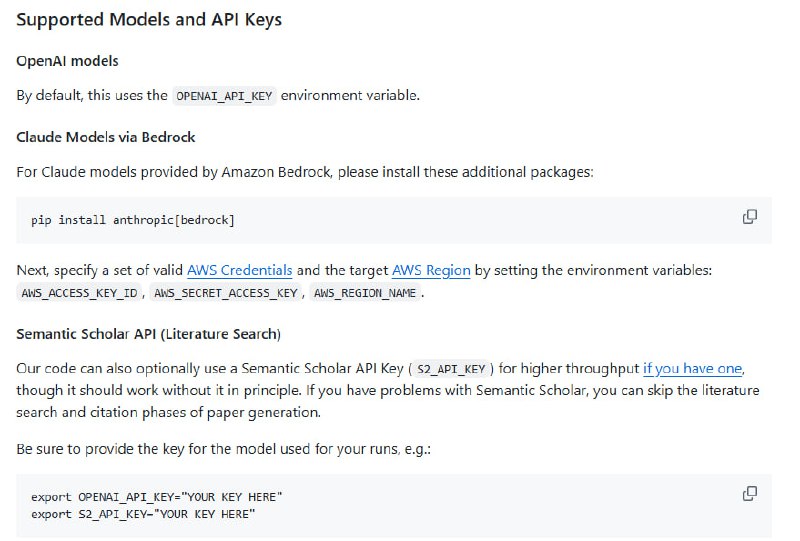Click the inline OPENAI_API_KEY code in the paragraph
This screenshot has width=800, height=541.
(x=224, y=96)
